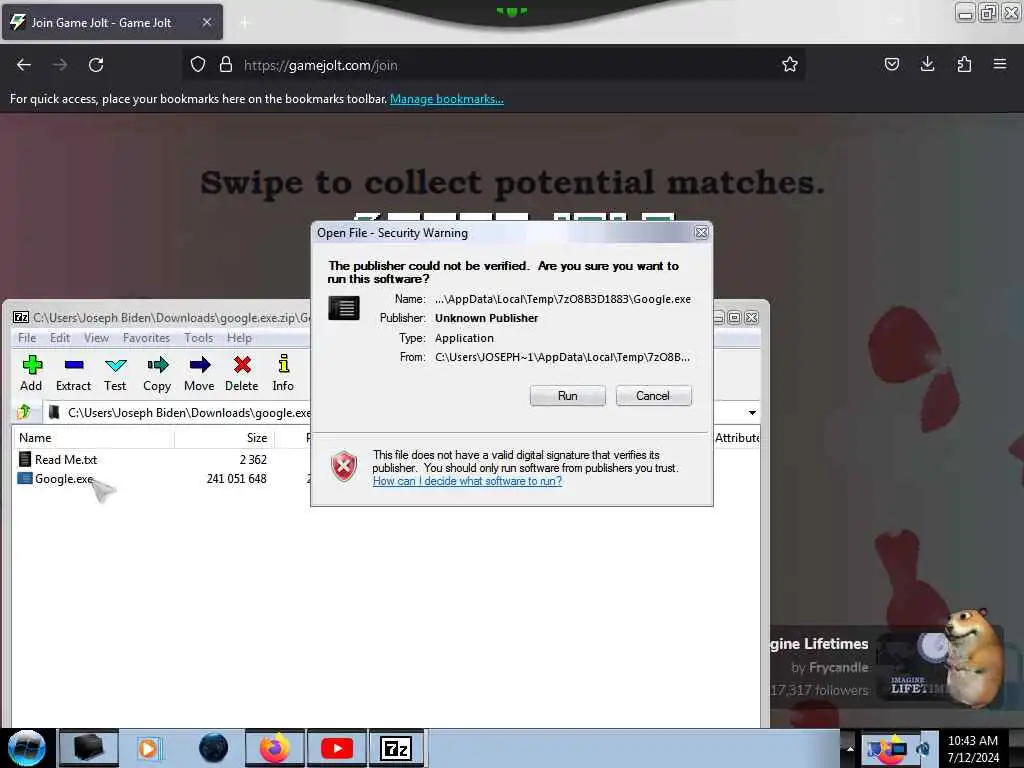Screen dimensions: 1024x768
Task: Click the Imagine Lifetimes thumbnail
Action: [x=914, y=665]
